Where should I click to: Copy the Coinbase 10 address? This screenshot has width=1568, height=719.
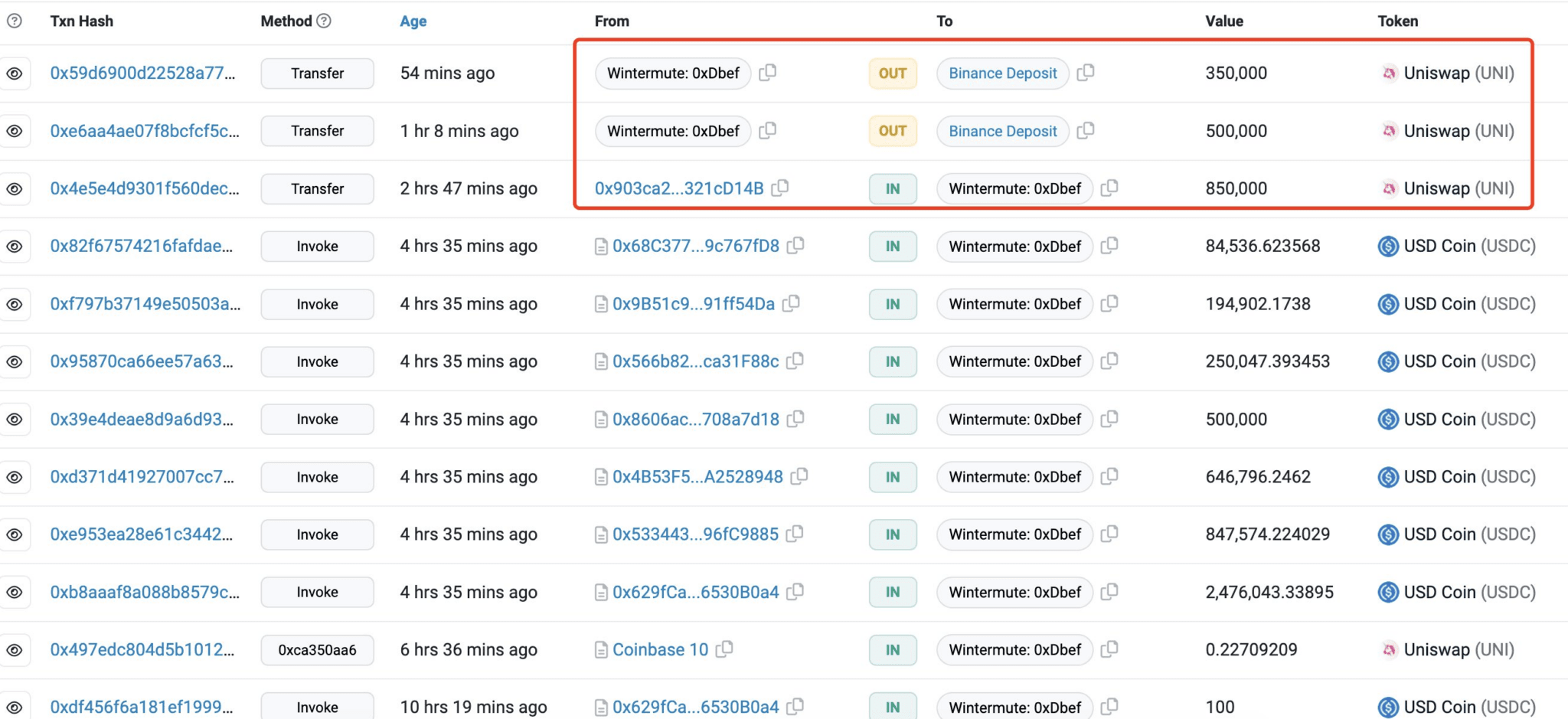pos(724,649)
